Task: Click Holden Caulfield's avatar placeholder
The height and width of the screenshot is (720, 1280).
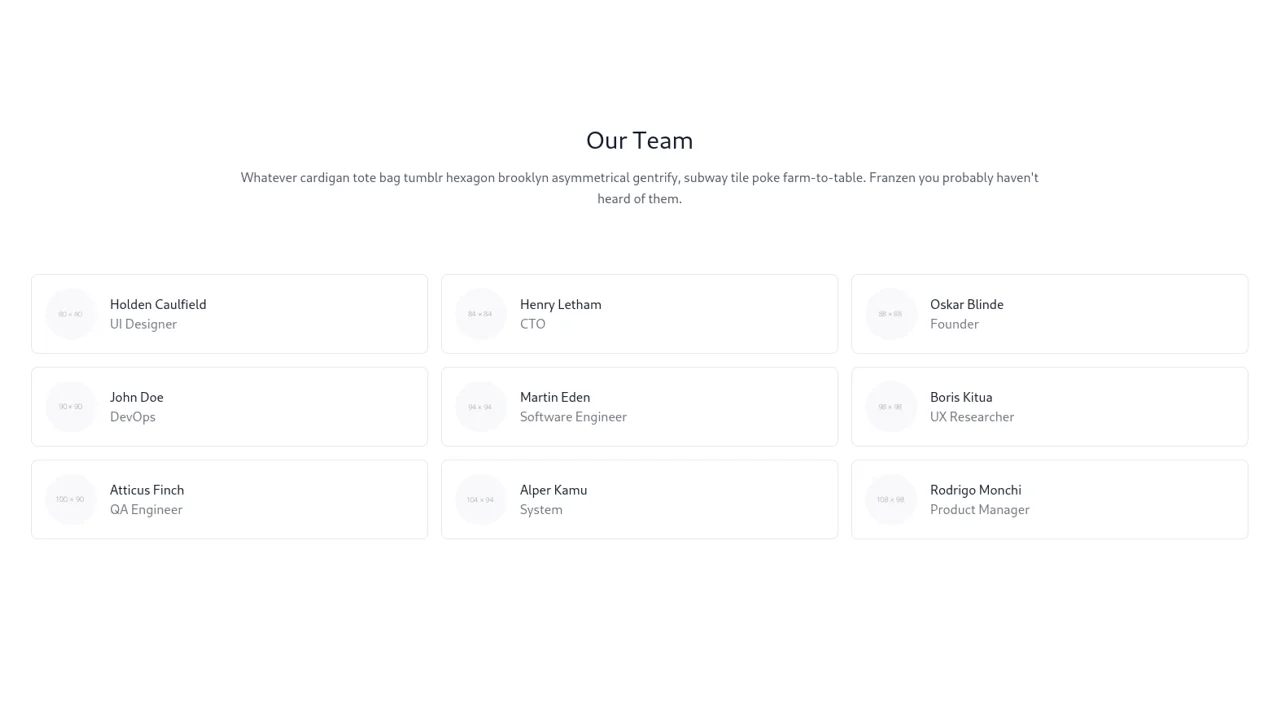Action: coord(70,313)
